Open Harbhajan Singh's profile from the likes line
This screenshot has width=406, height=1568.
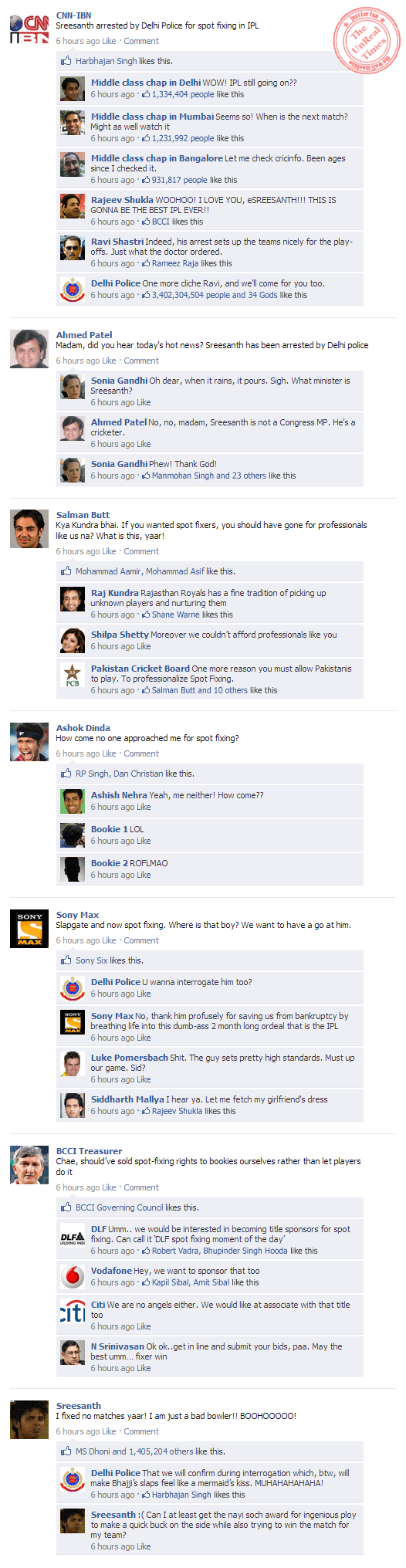point(106,61)
